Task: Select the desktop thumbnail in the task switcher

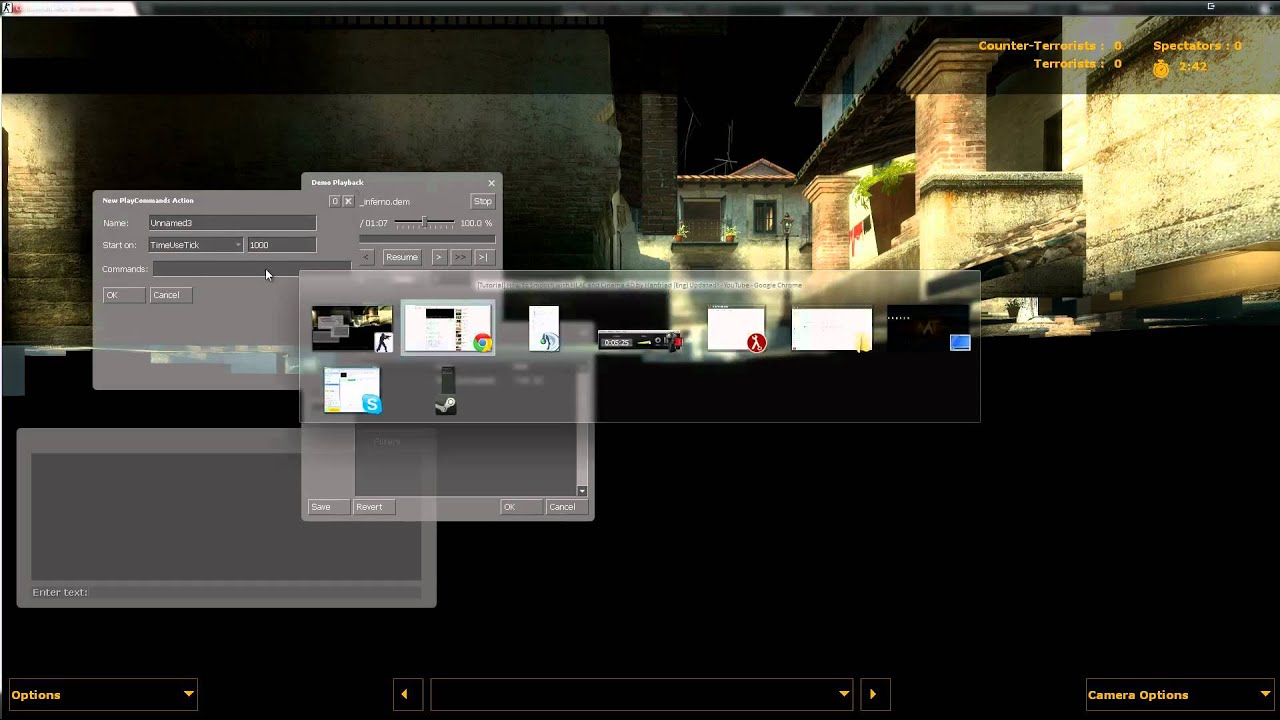Action: pos(928,328)
